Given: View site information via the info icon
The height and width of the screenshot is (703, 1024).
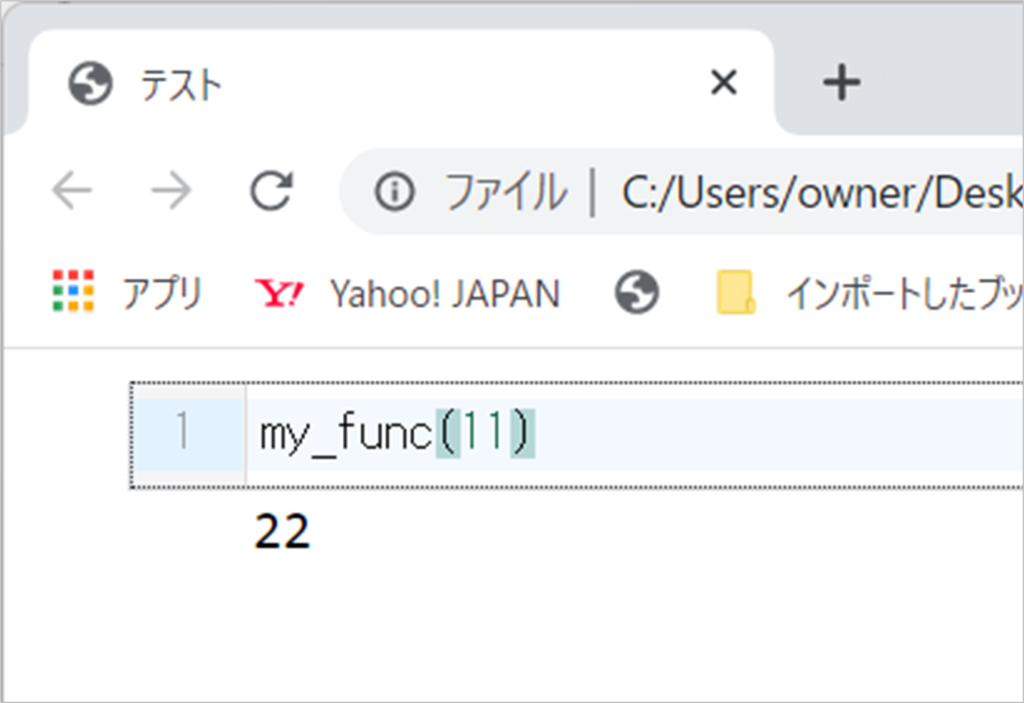Looking at the screenshot, I should (x=397, y=191).
